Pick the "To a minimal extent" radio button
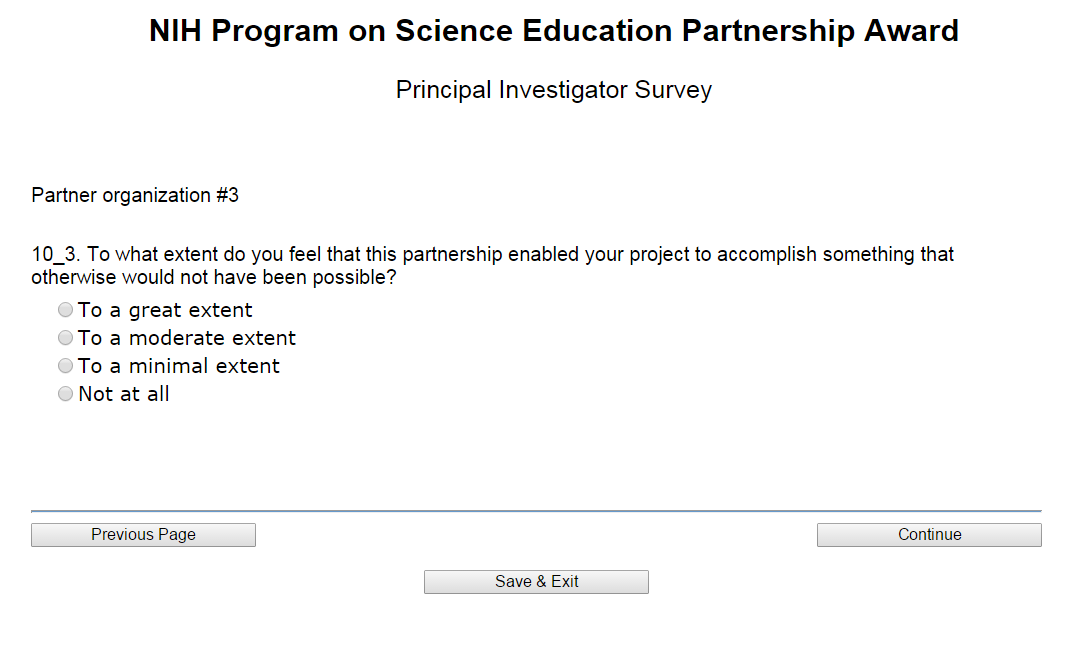Screen dimensions: 1089x653 pyautogui.click(x=66, y=366)
